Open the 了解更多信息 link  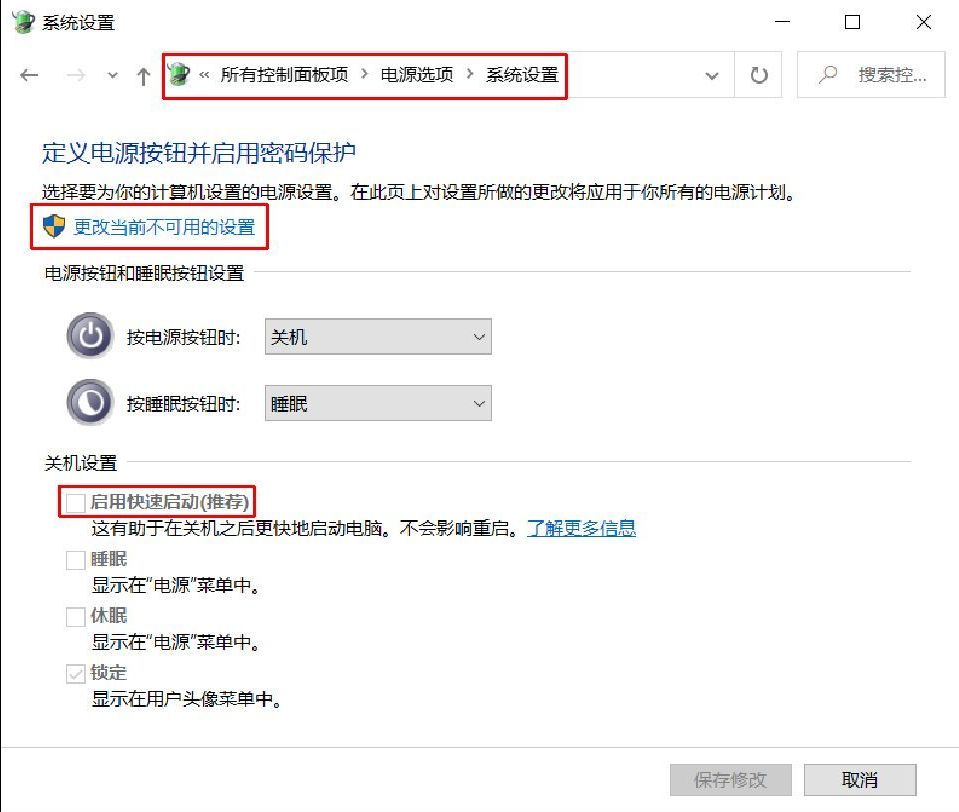click(x=581, y=528)
